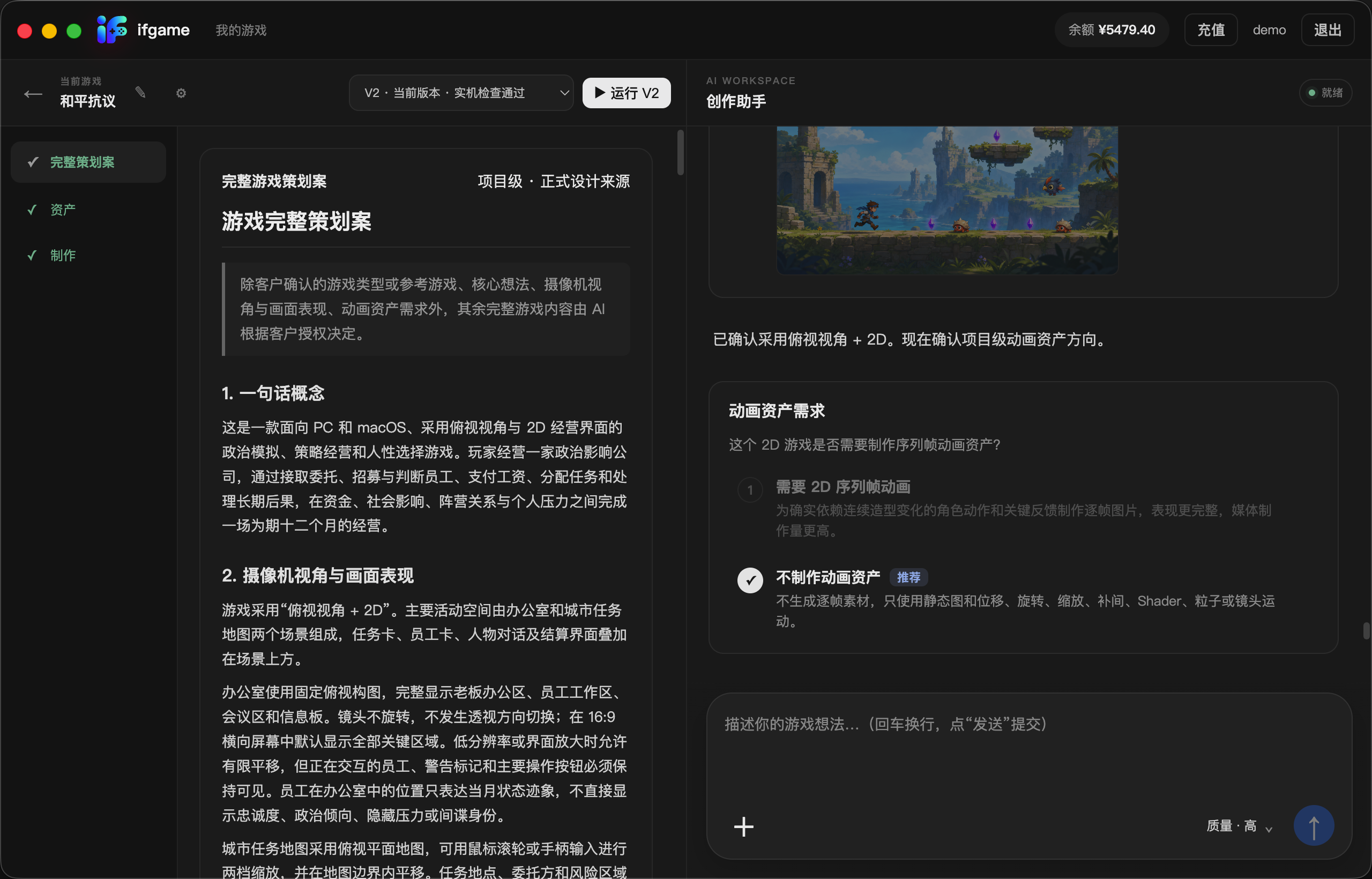This screenshot has width=1372, height=879.
Task: Click the 和平抗议 game name
Action: [x=88, y=102]
